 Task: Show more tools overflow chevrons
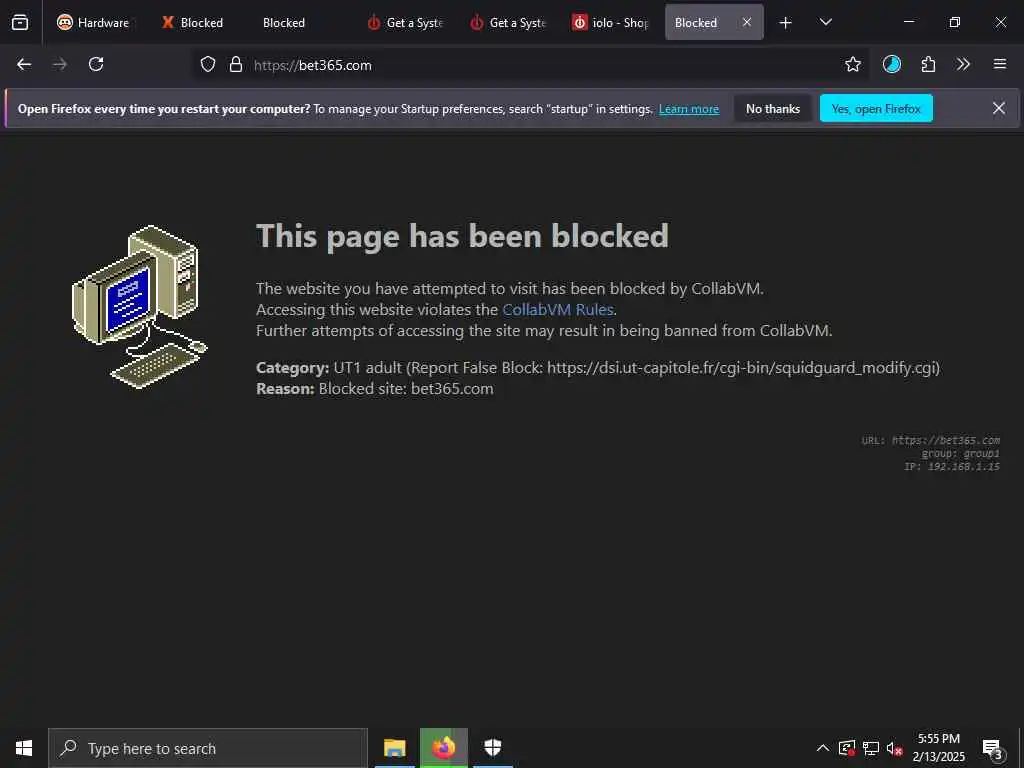[963, 65]
